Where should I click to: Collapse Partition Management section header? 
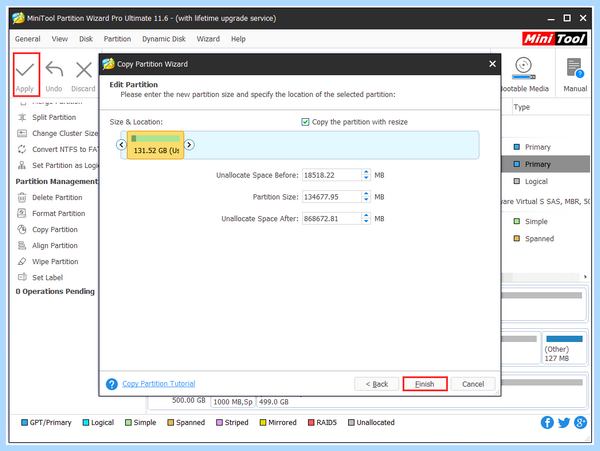(57, 182)
